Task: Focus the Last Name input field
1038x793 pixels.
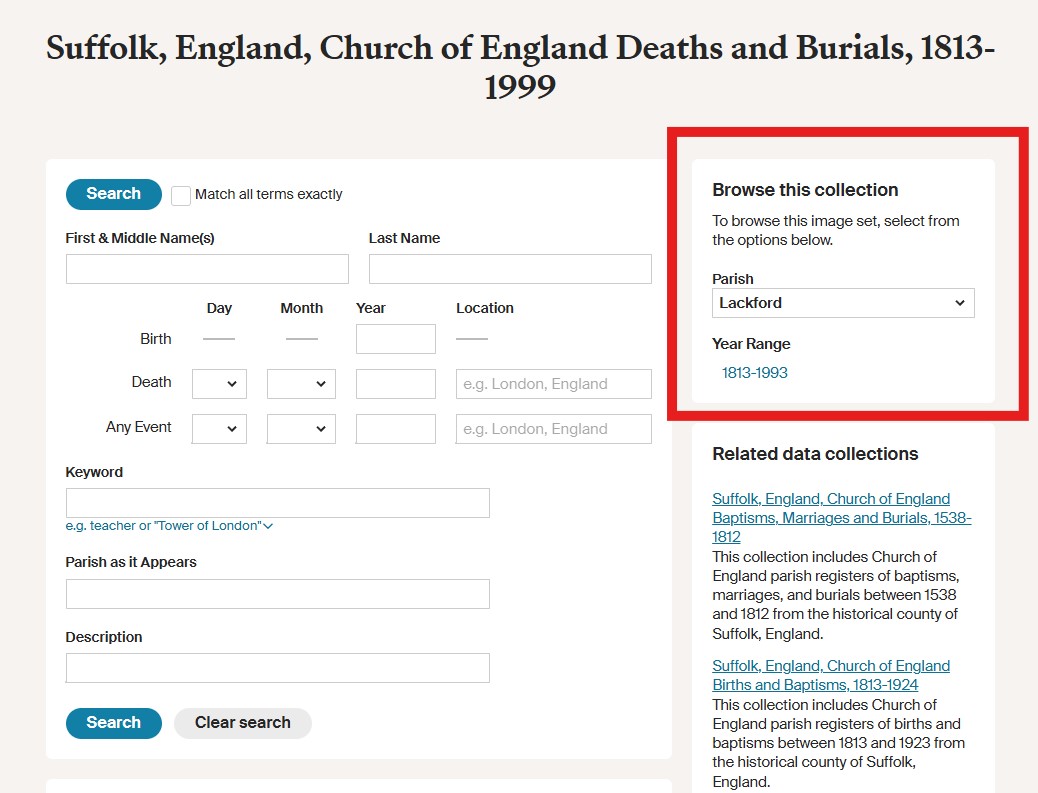Action: click(510, 269)
